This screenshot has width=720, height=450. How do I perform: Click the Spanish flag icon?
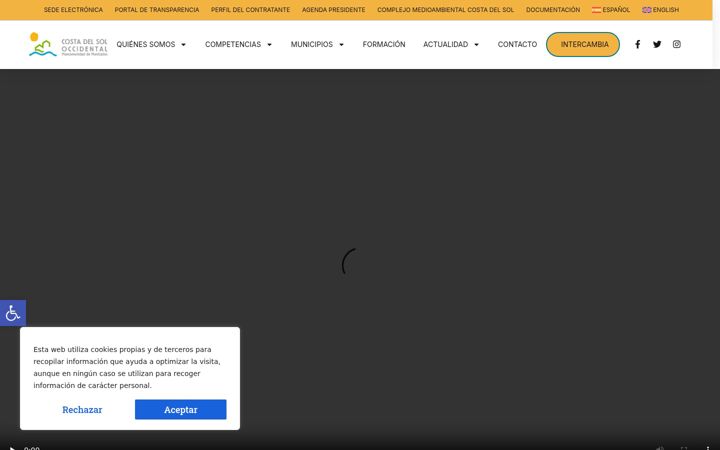click(596, 10)
